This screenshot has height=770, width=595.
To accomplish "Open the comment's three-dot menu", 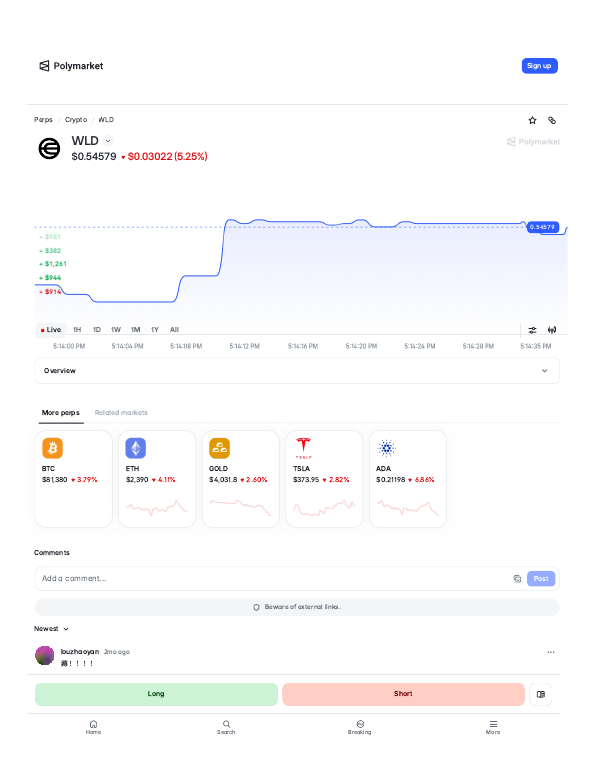I will tap(551, 652).
